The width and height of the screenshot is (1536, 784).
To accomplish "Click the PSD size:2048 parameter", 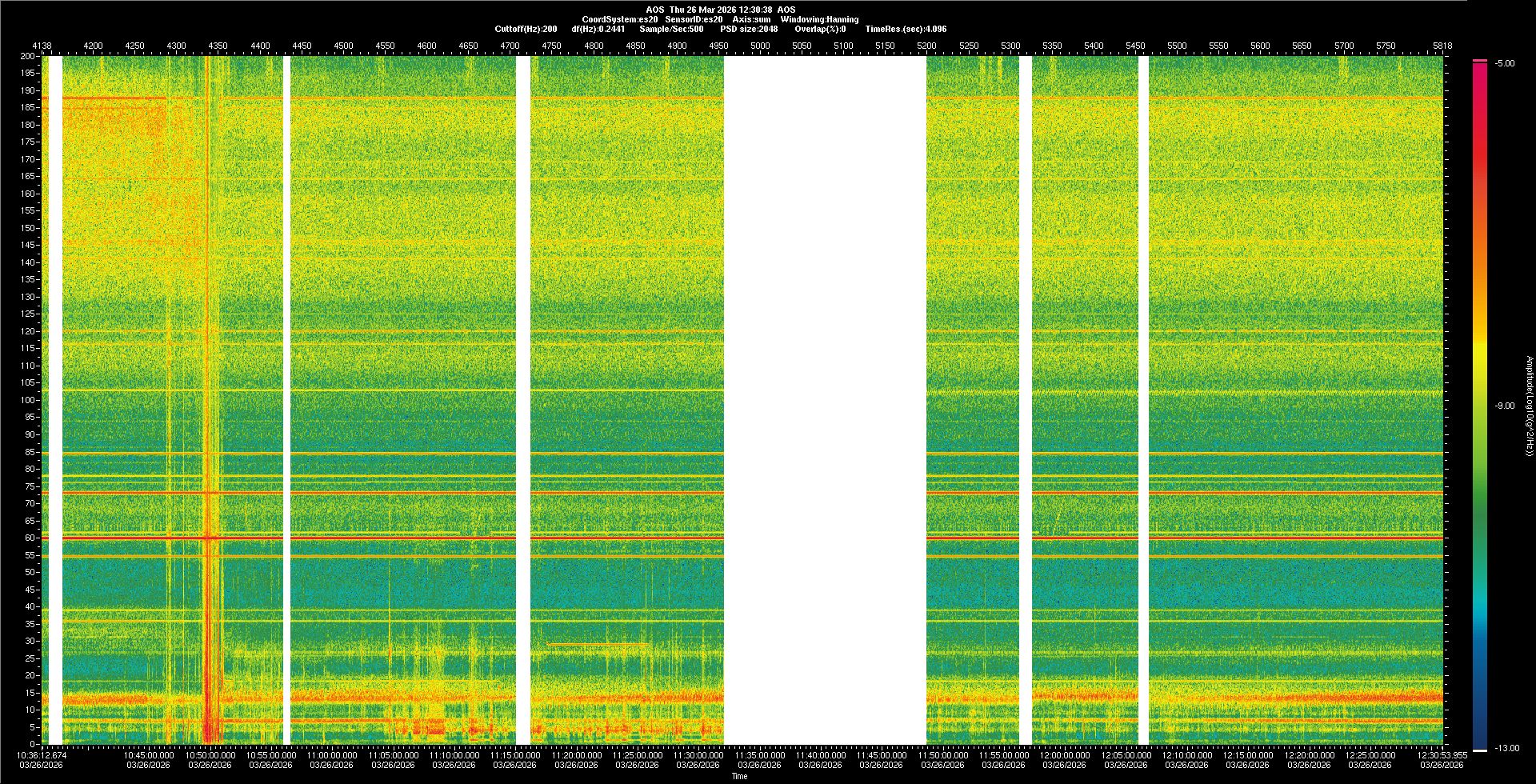I will click(749, 30).
